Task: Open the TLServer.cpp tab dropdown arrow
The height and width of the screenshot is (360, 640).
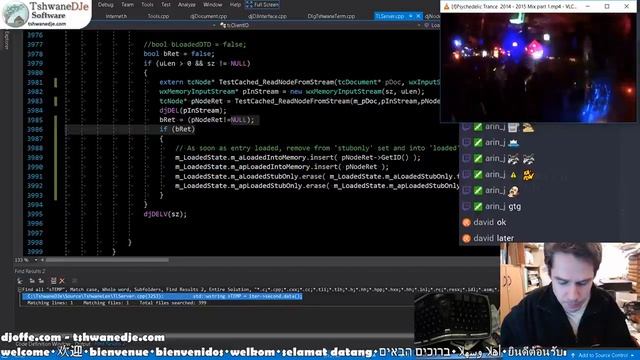Action: (x=411, y=16)
